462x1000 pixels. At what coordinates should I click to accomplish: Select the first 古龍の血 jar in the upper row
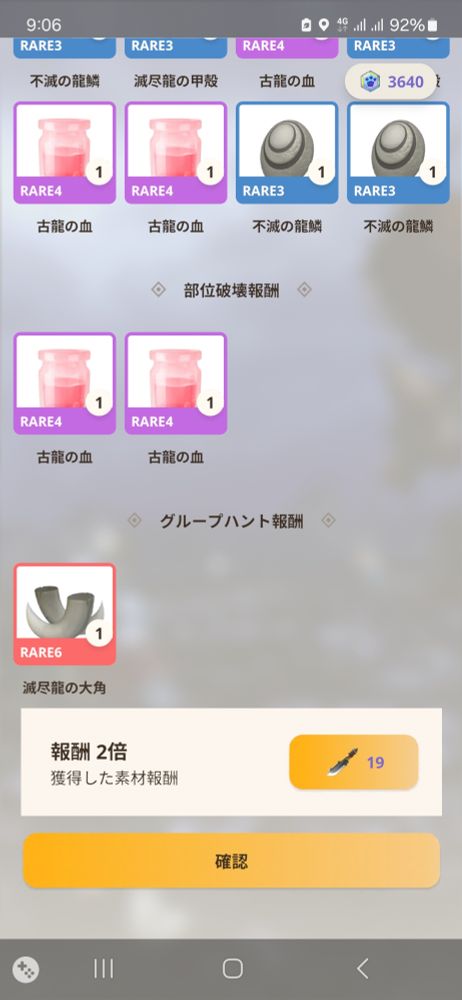[x=64, y=152]
